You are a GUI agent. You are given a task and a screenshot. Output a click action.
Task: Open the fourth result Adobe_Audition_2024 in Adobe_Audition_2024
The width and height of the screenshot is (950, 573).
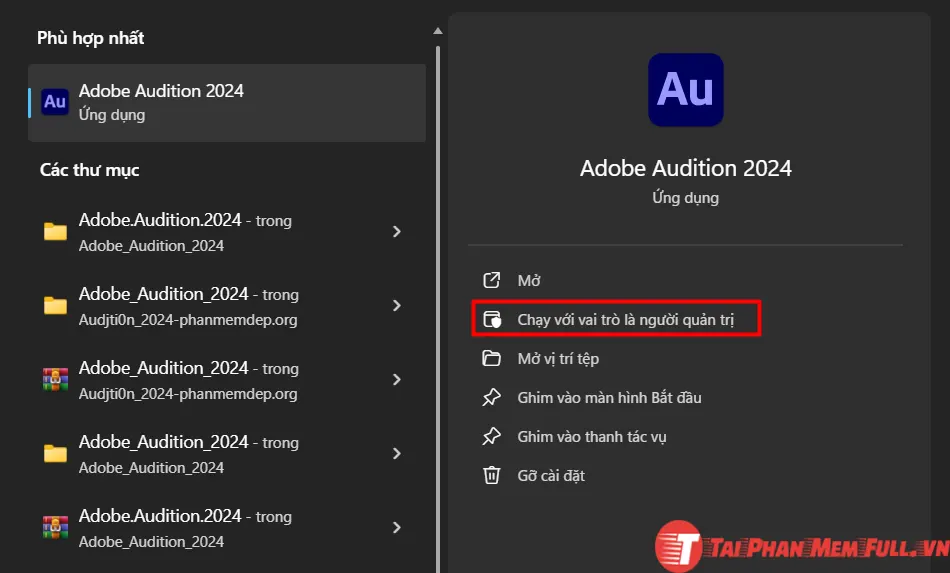tap(188, 454)
